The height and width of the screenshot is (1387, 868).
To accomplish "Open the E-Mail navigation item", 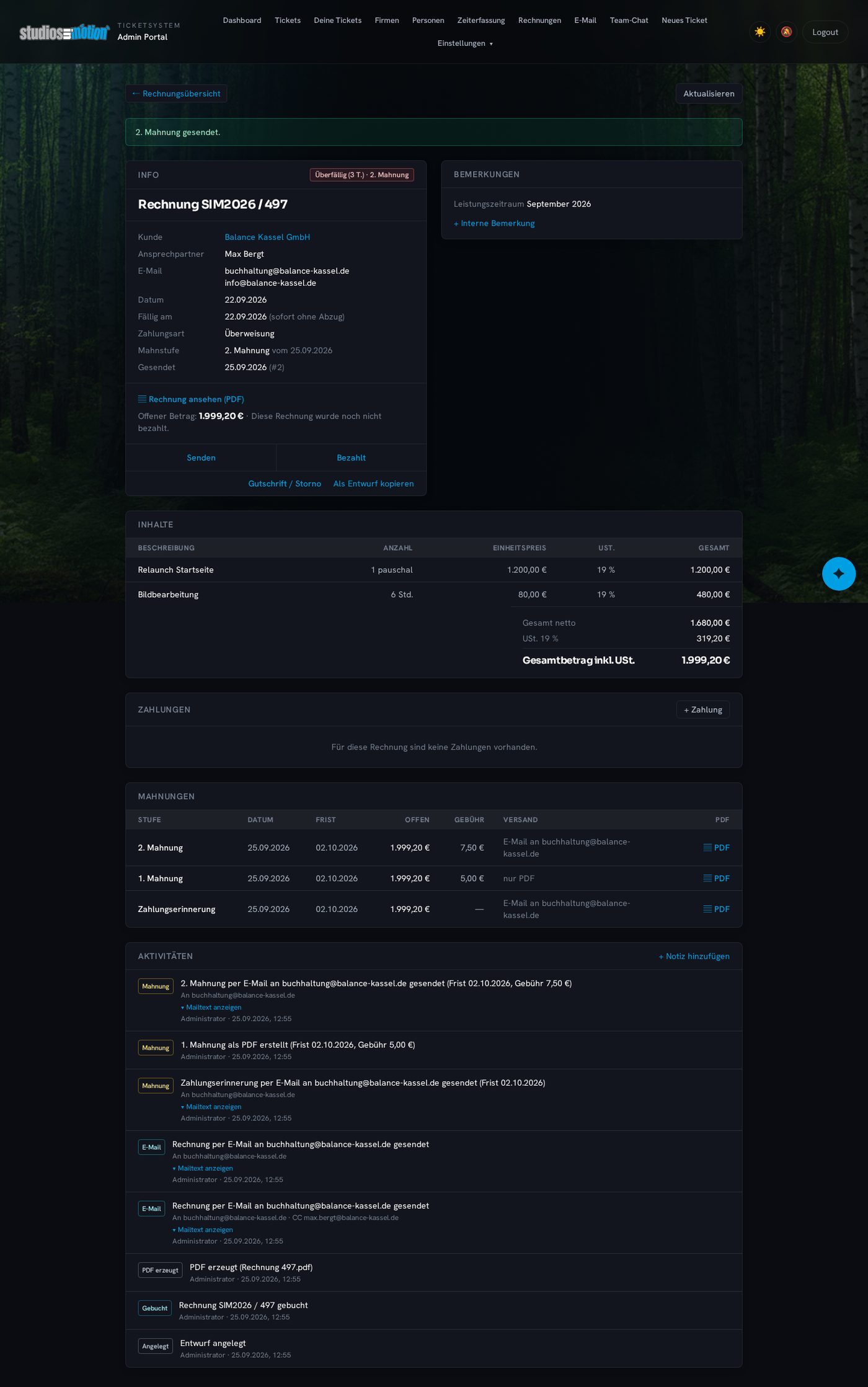I will coord(585,20).
